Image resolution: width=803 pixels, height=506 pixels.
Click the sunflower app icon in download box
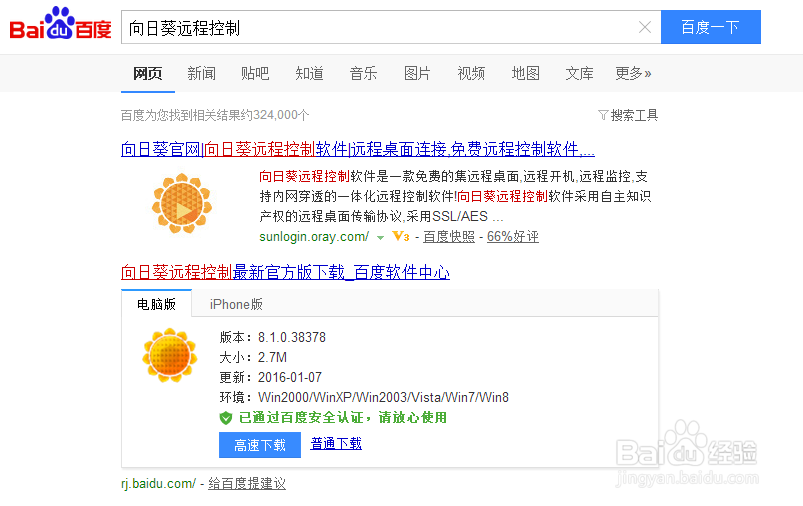[x=170, y=355]
